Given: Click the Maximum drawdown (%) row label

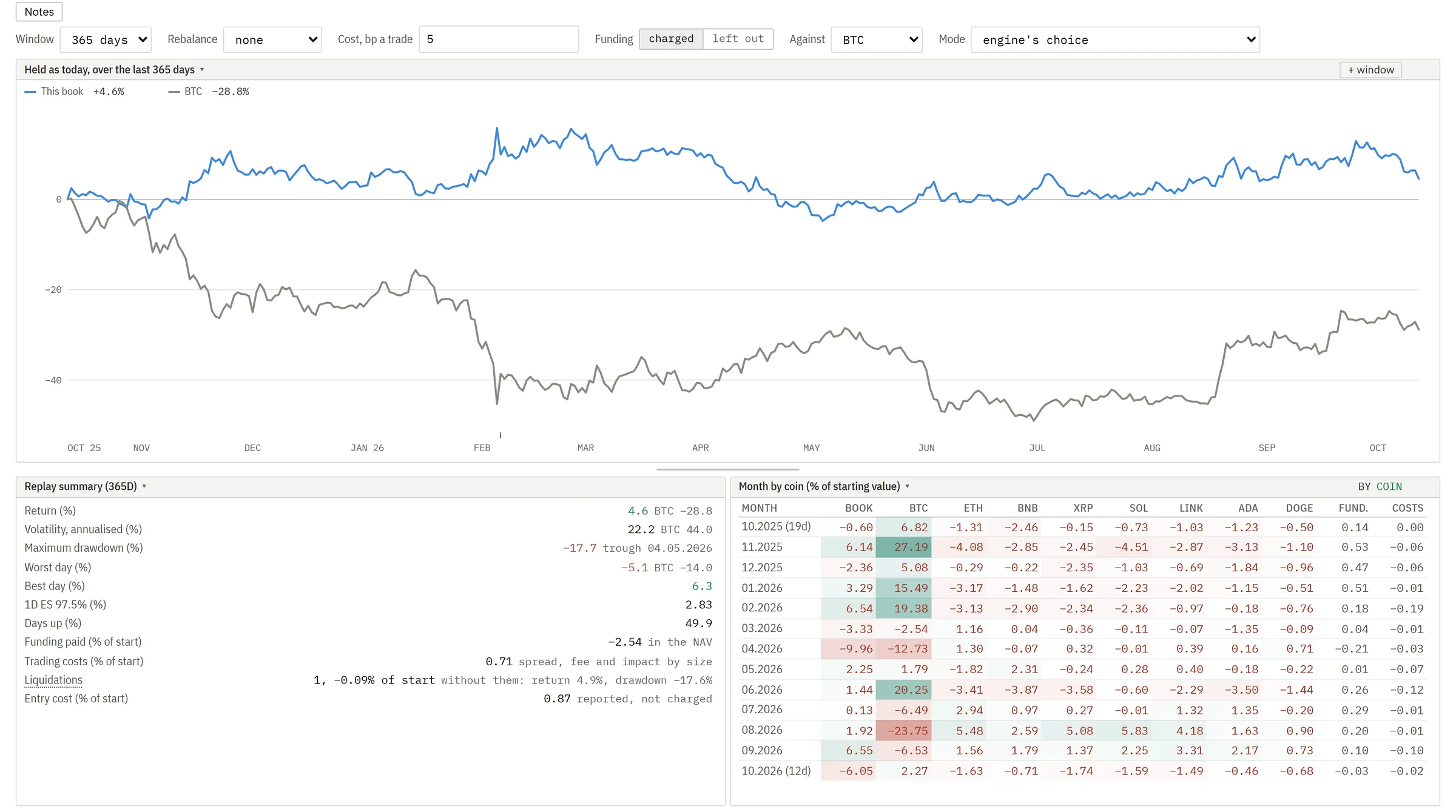Looking at the screenshot, I should [84, 548].
